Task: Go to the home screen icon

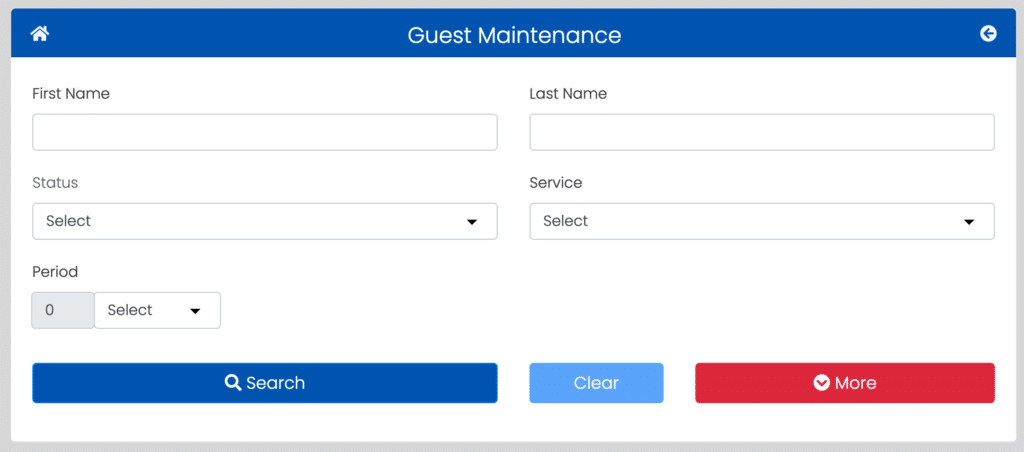Action: coord(40,33)
